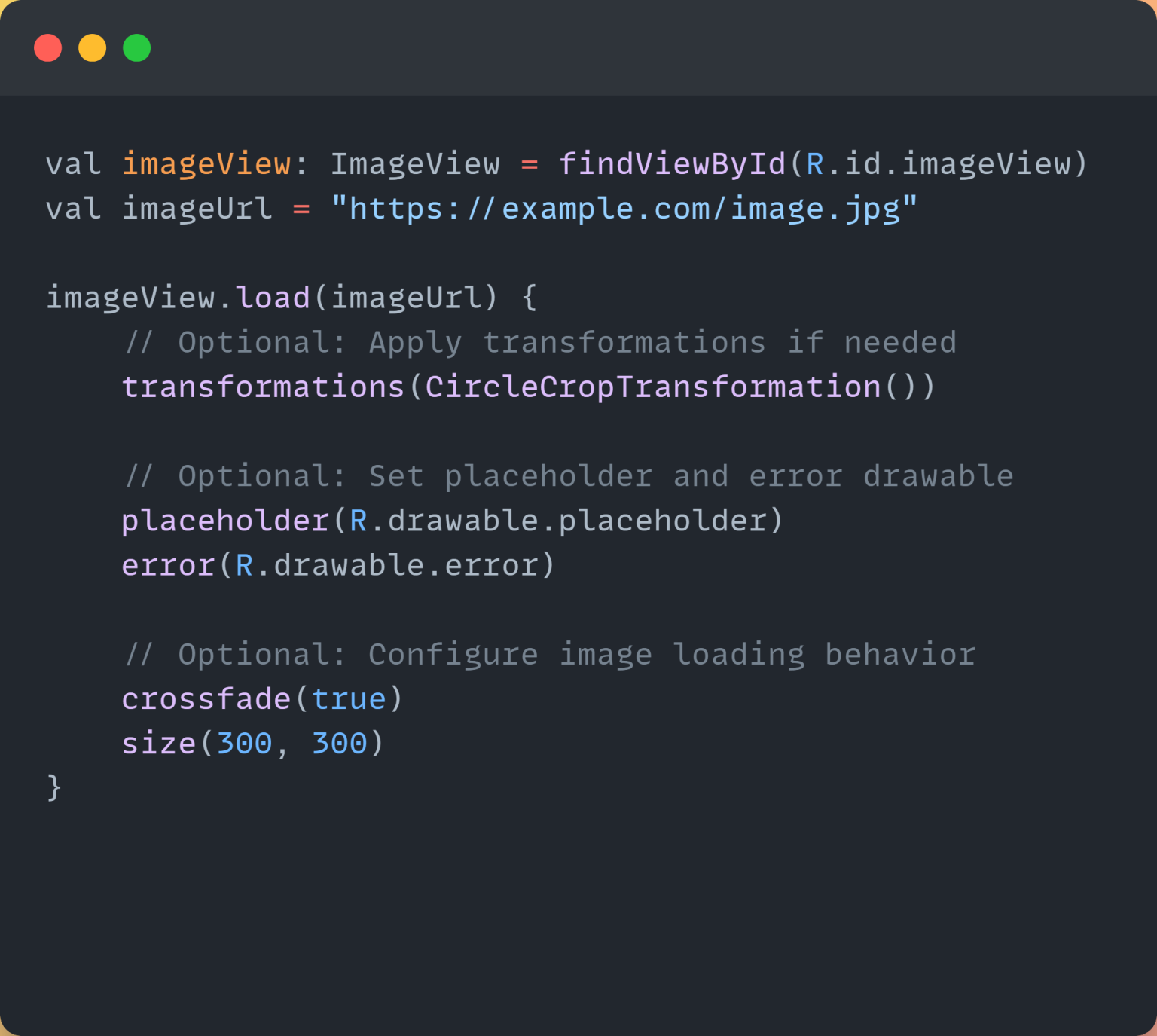This screenshot has width=1157, height=1036.
Task: Click the load method call
Action: [273, 297]
